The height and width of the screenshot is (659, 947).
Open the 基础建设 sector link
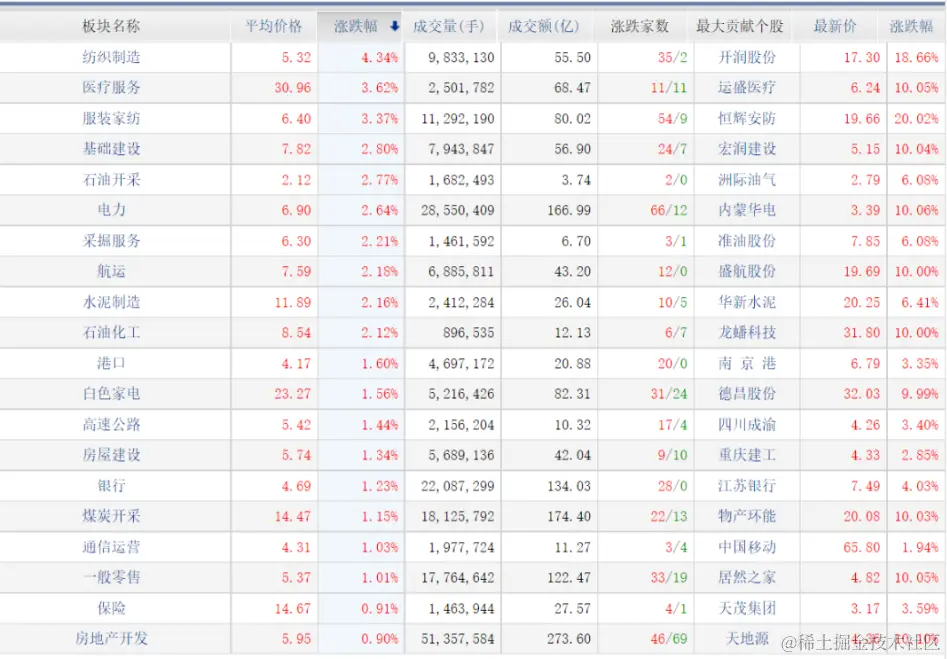click(111, 149)
